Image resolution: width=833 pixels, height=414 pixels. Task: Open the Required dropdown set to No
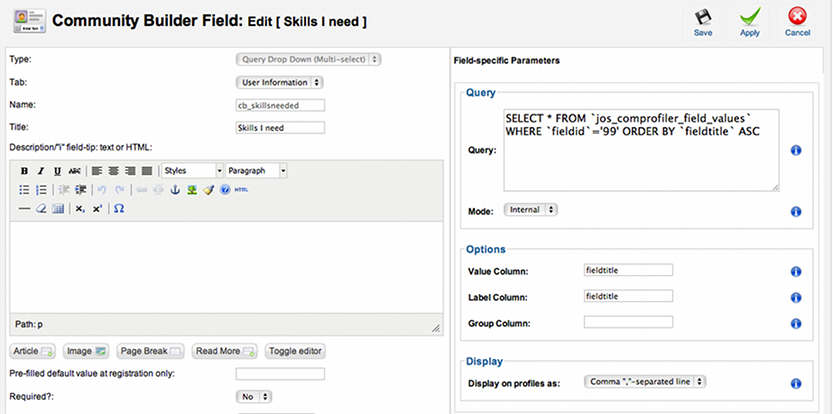253,397
